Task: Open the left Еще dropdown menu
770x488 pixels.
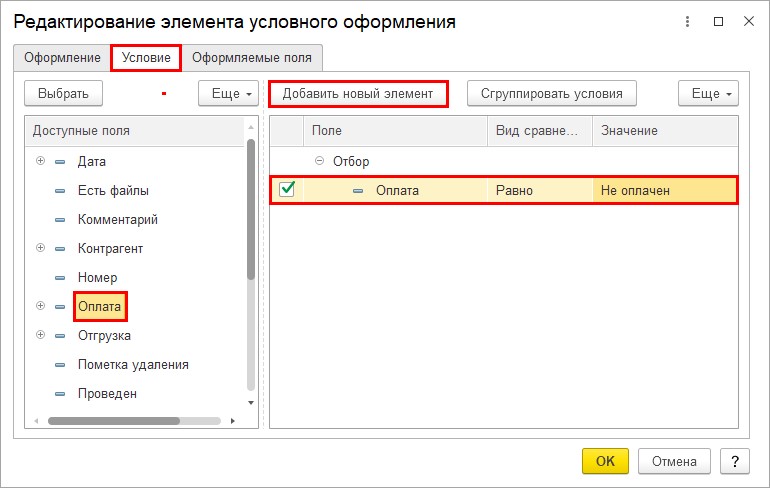Action: [x=229, y=94]
